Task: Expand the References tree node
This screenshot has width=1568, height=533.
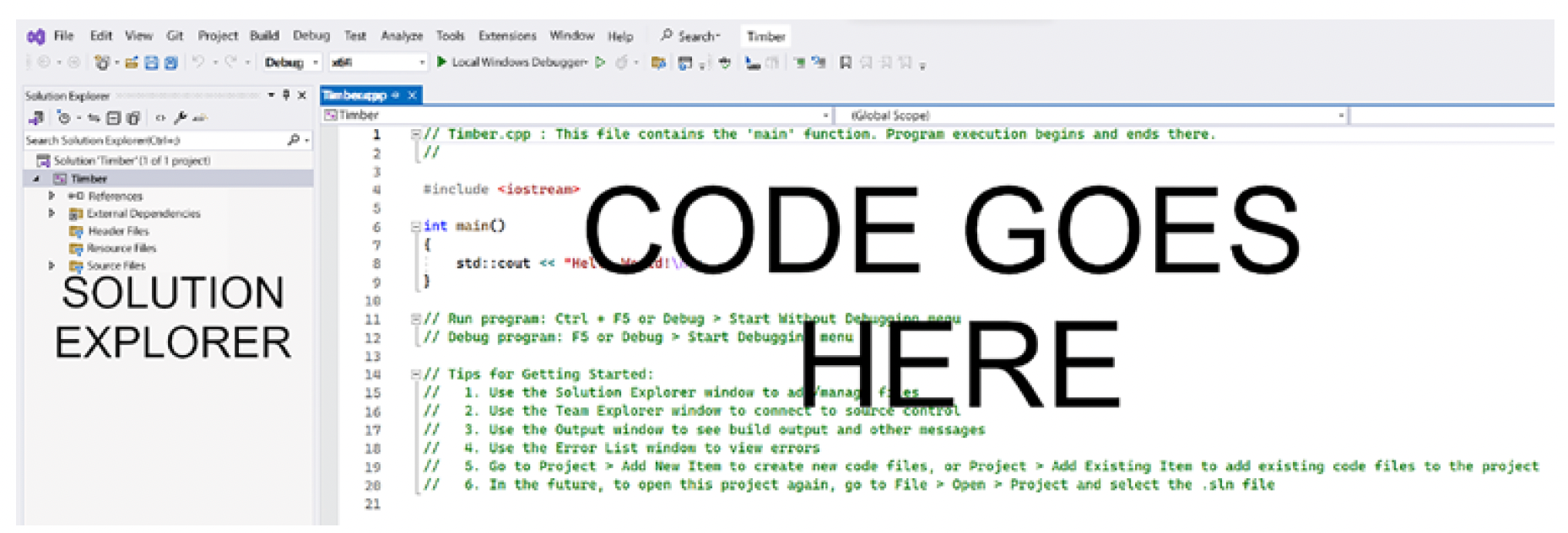Action: point(51,196)
